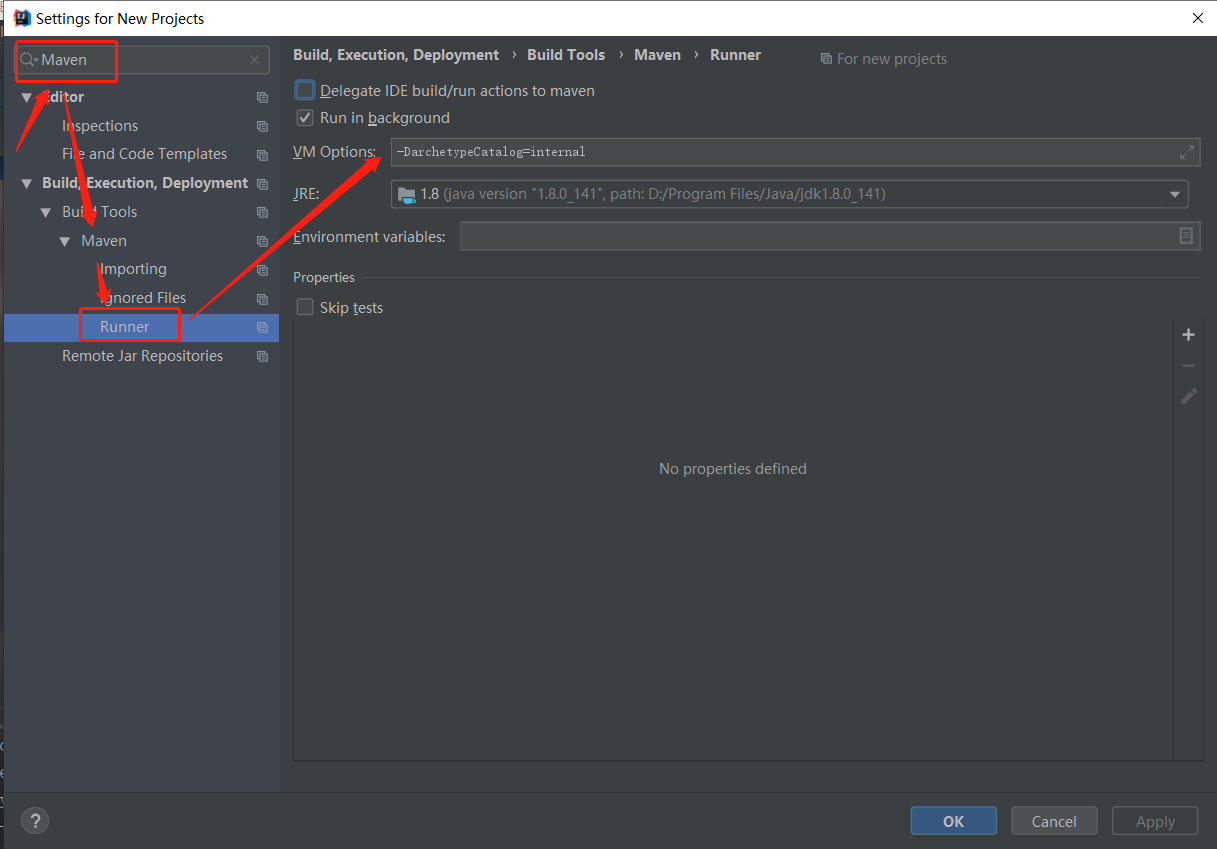Clear the Maven search field text
Image resolution: width=1217 pixels, height=849 pixels.
[254, 60]
